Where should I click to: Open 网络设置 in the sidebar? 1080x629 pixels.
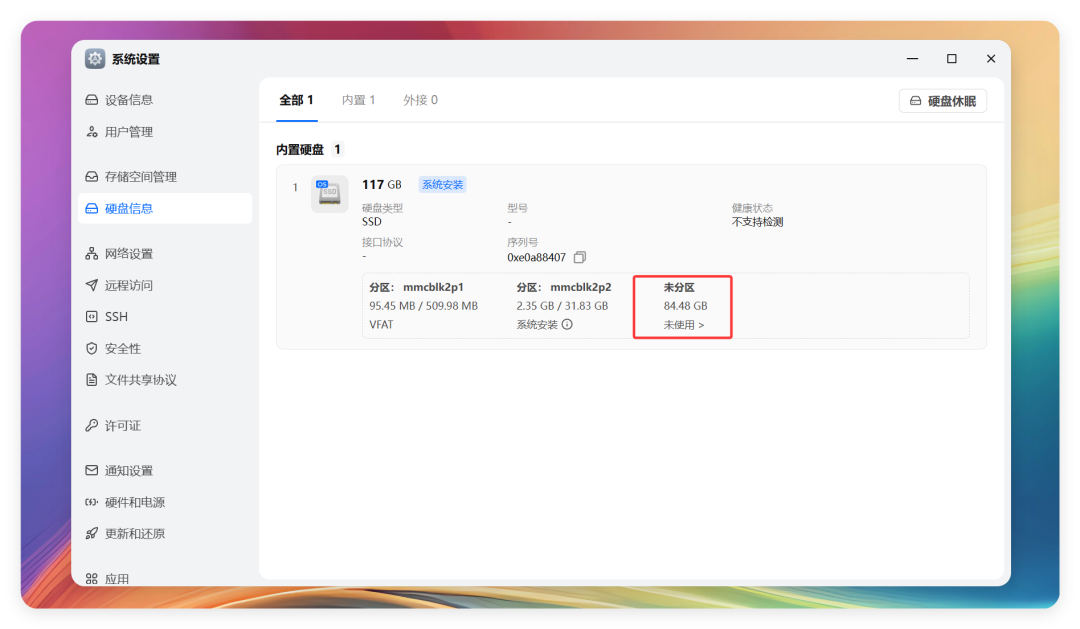[x=165, y=254]
